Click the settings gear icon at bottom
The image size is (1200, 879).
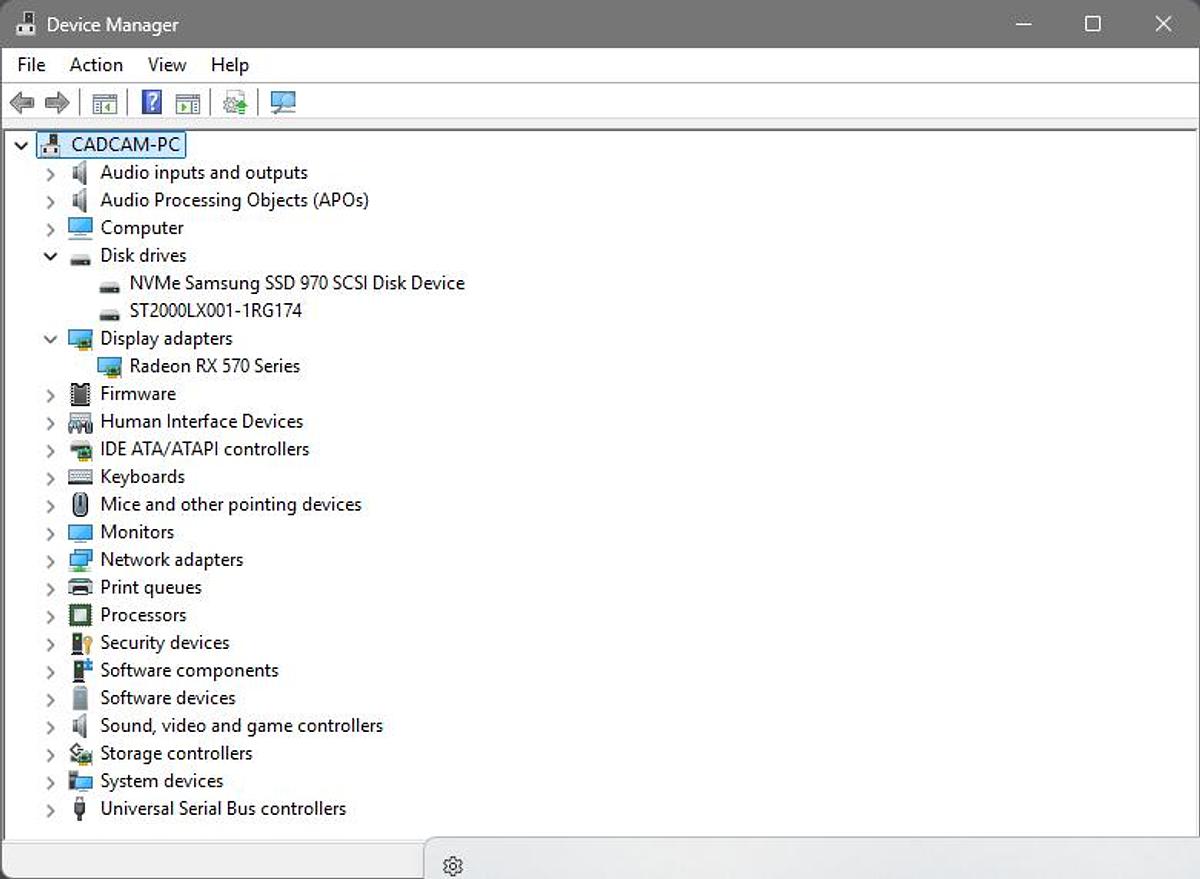point(452,865)
